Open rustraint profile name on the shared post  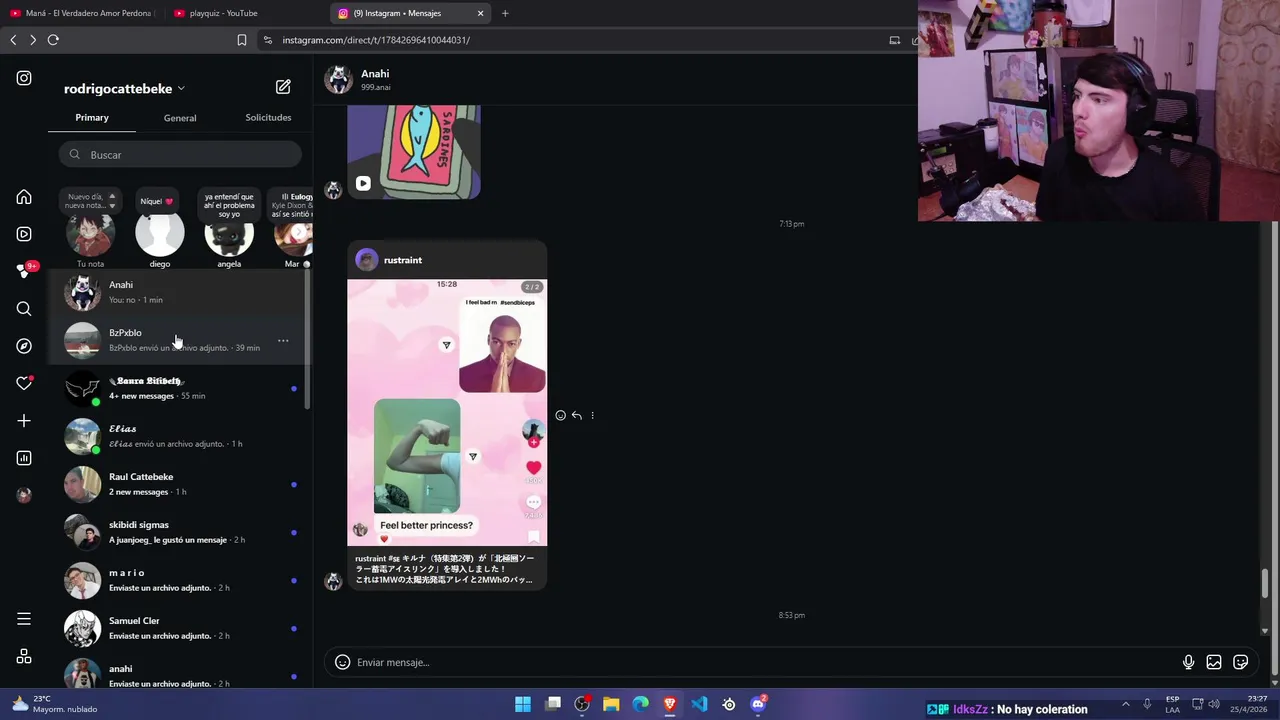(x=403, y=260)
